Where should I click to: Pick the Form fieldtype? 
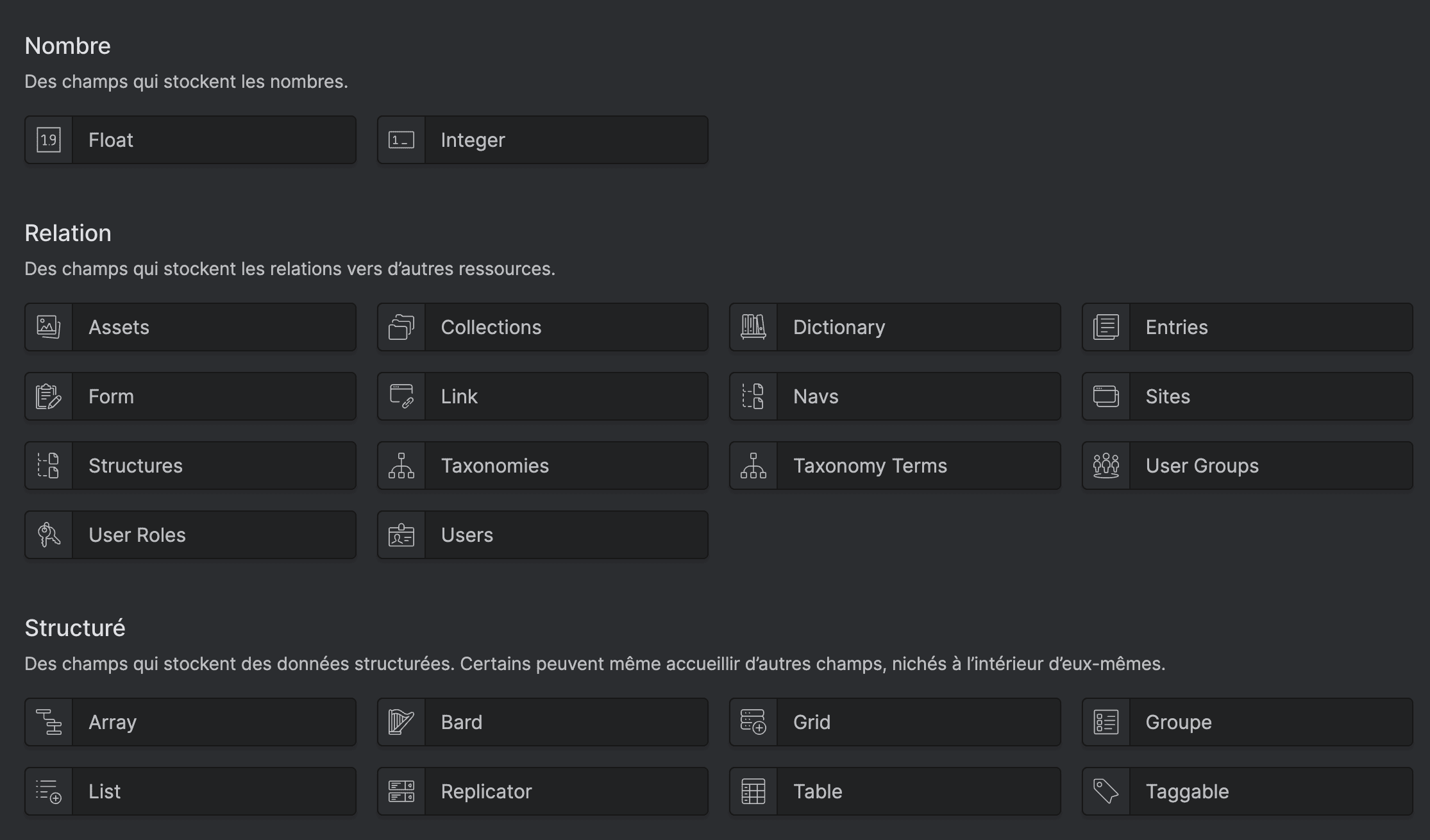click(190, 396)
